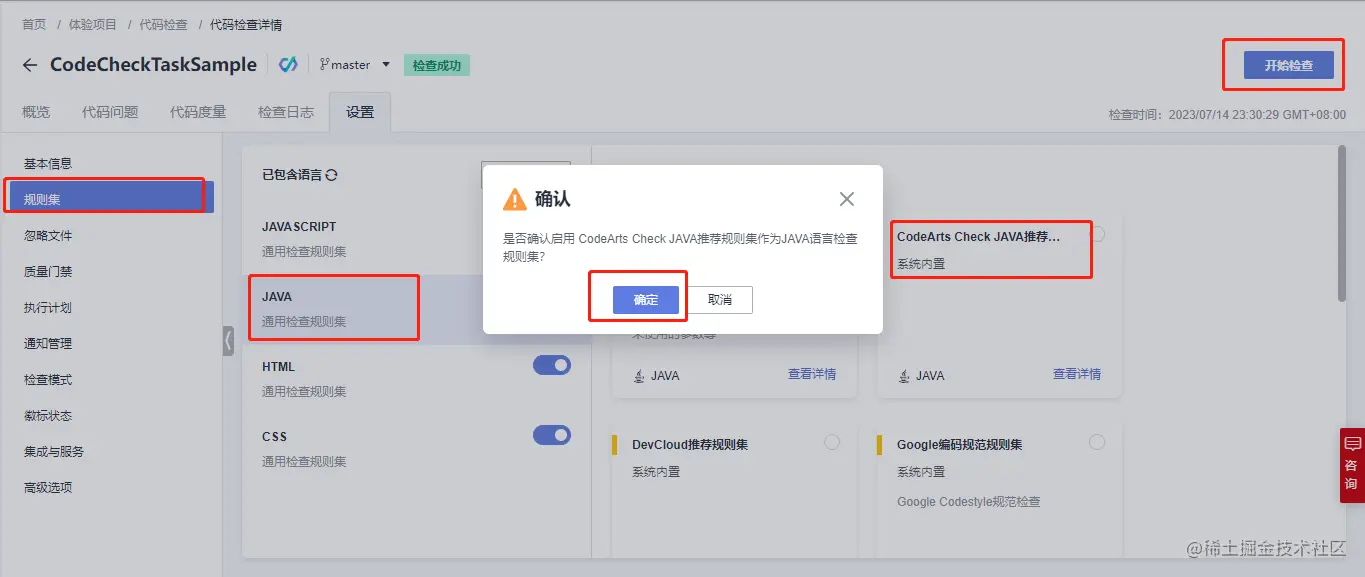Open 查看详情 link of the left JAVA card

[x=812, y=374]
